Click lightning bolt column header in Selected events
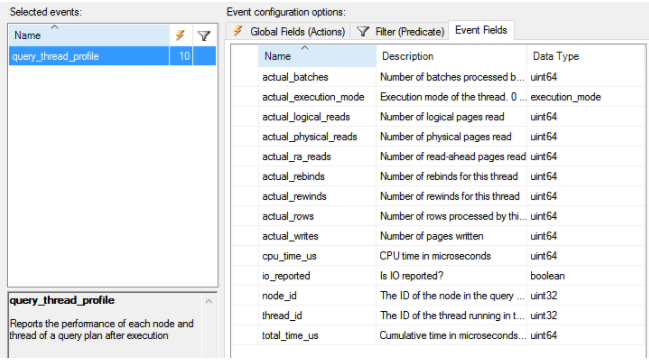Screen dimensions: 649x361 point(180,36)
